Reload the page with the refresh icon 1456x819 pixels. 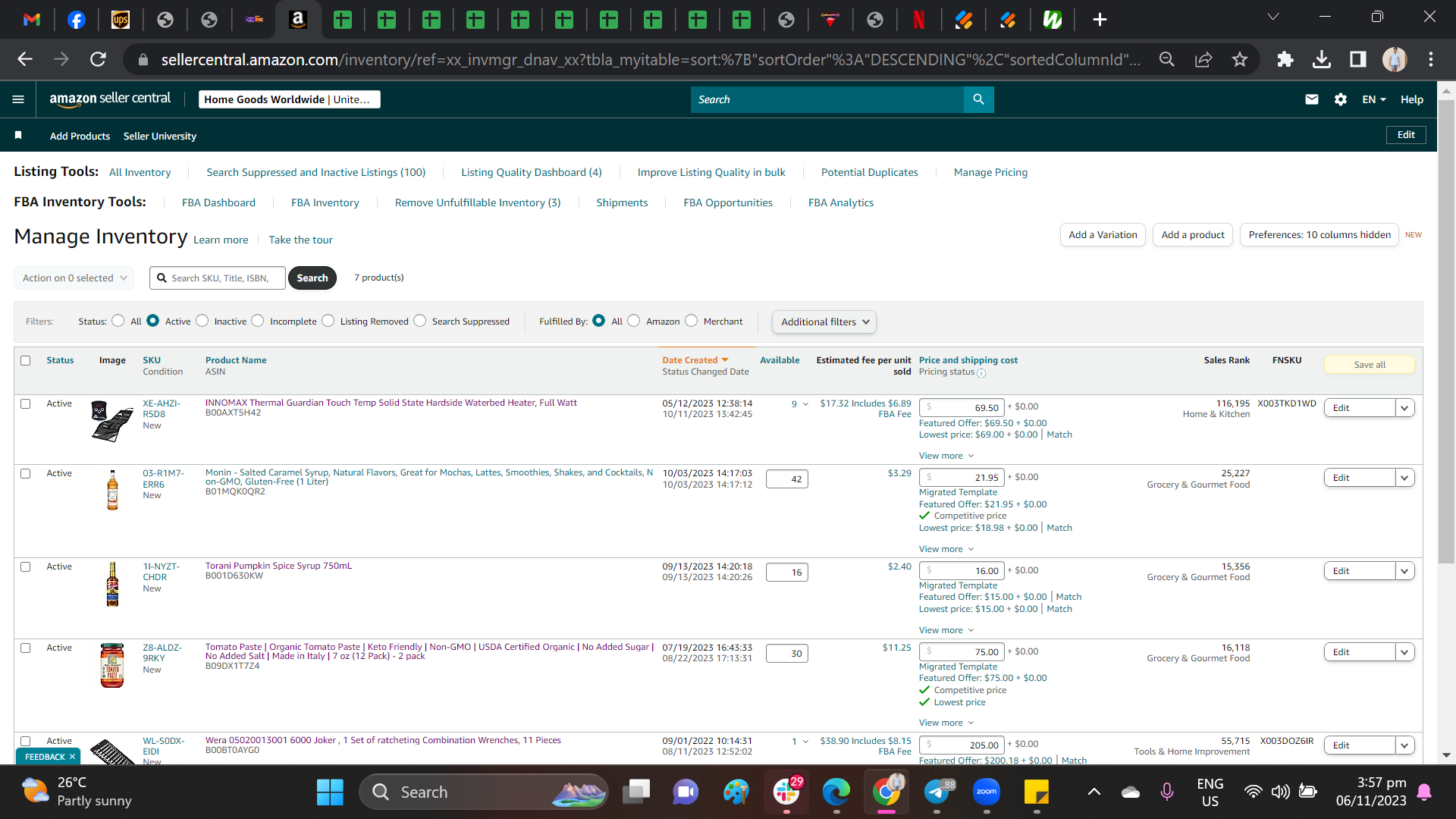tap(98, 59)
